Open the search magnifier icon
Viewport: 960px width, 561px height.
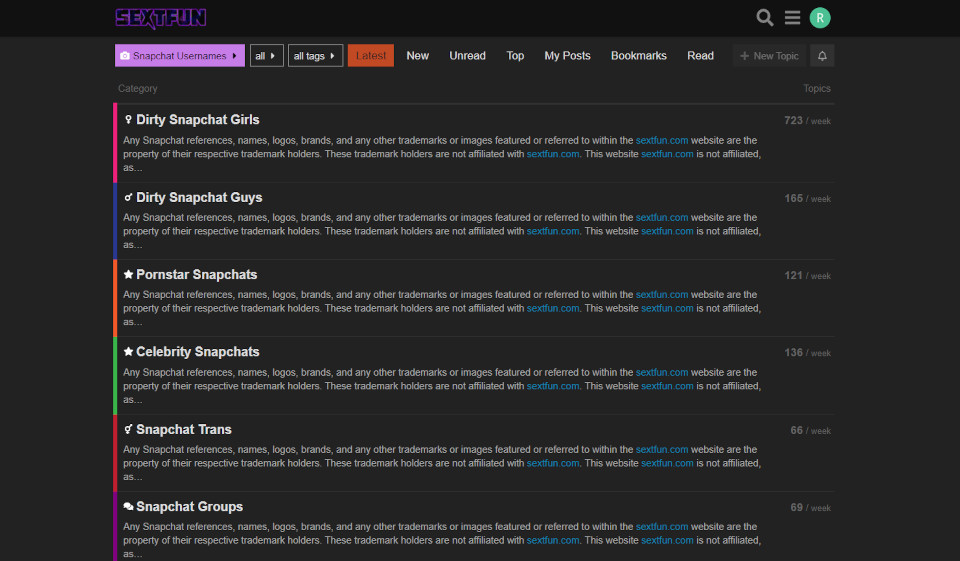[765, 18]
